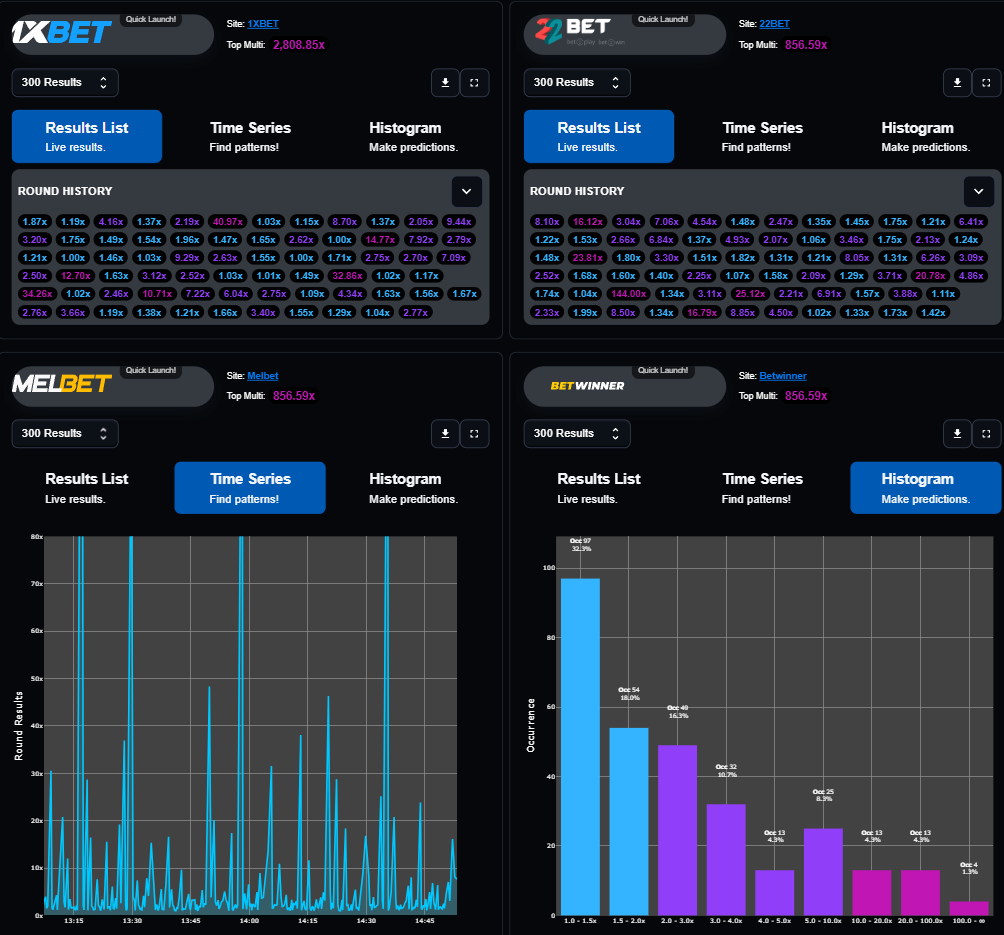Visit the Melbet site link
The width and height of the screenshot is (1004, 935).
click(x=263, y=375)
